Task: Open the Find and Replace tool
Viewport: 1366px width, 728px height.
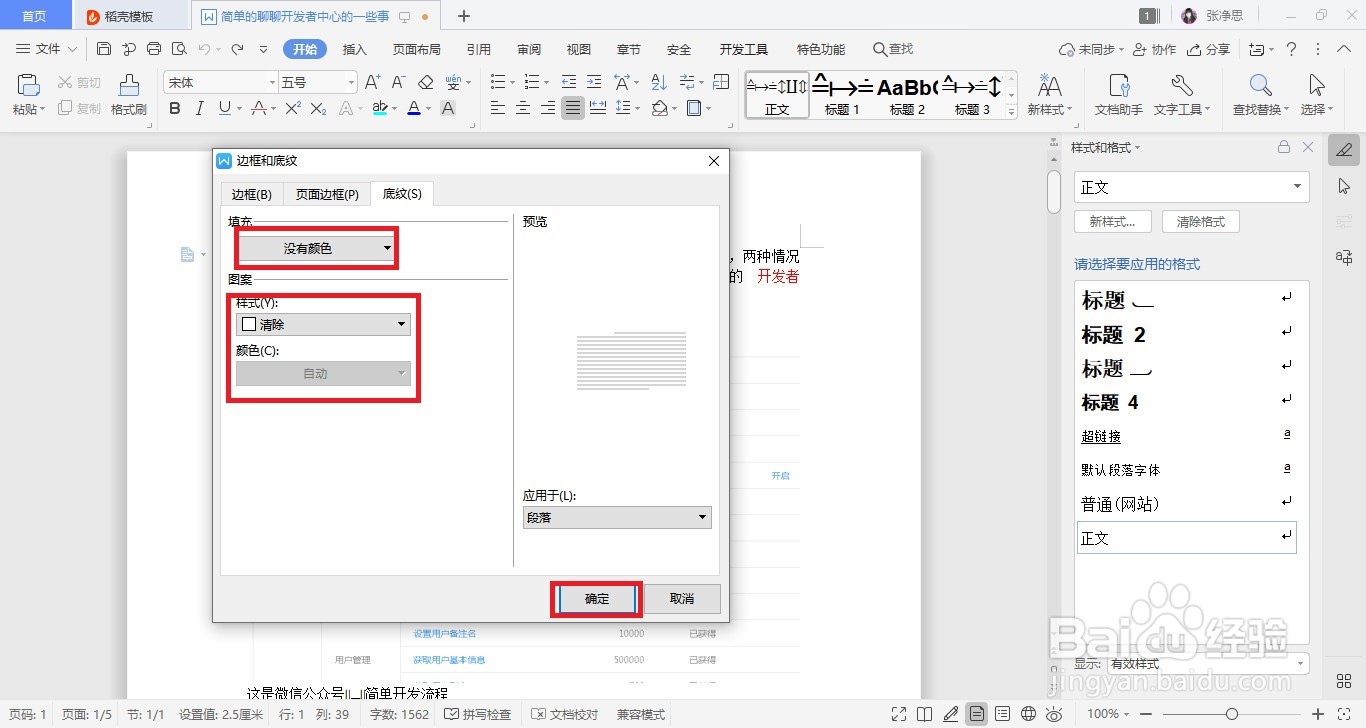Action: (1257, 95)
